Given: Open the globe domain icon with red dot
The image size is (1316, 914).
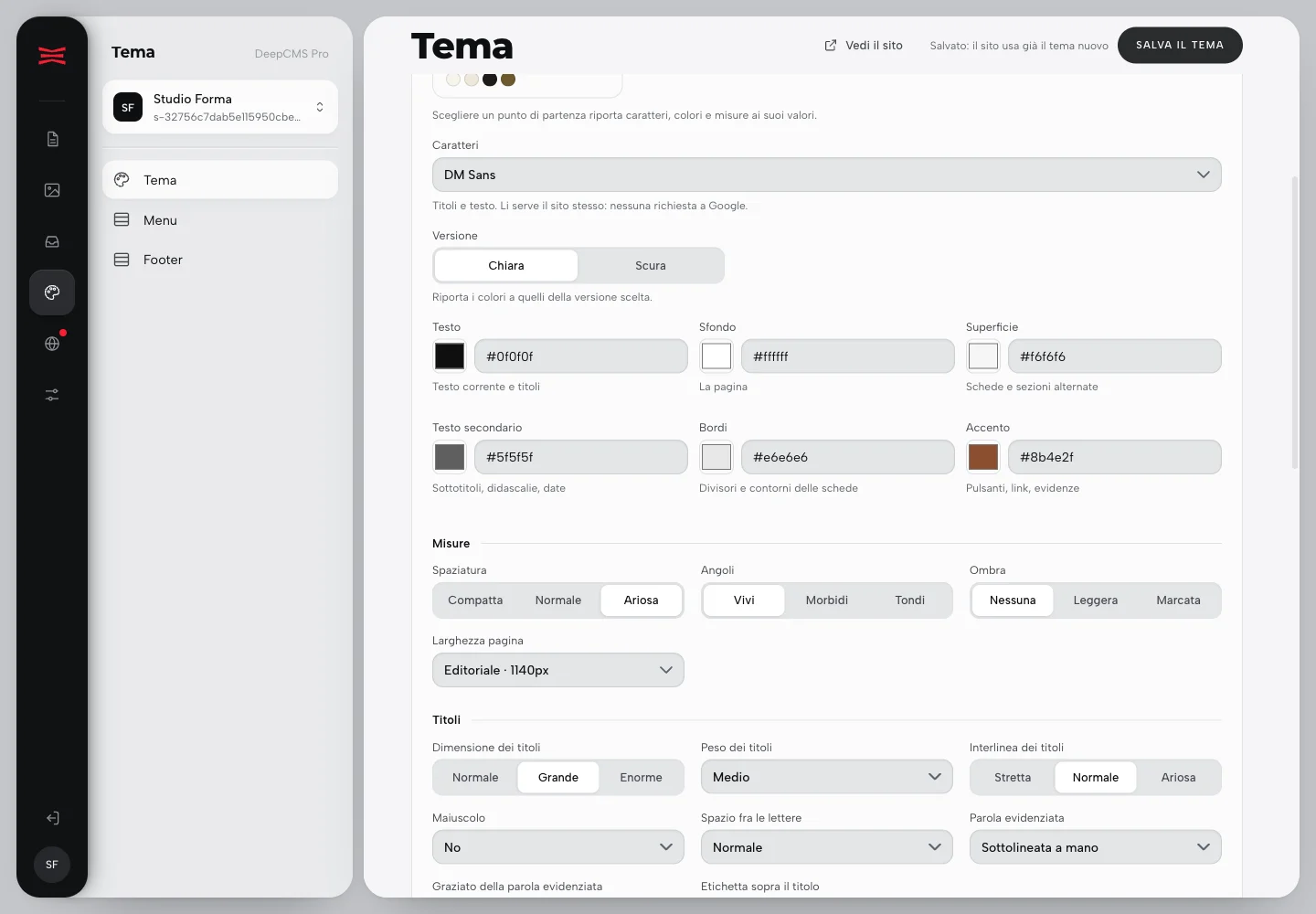Looking at the screenshot, I should click(x=52, y=344).
